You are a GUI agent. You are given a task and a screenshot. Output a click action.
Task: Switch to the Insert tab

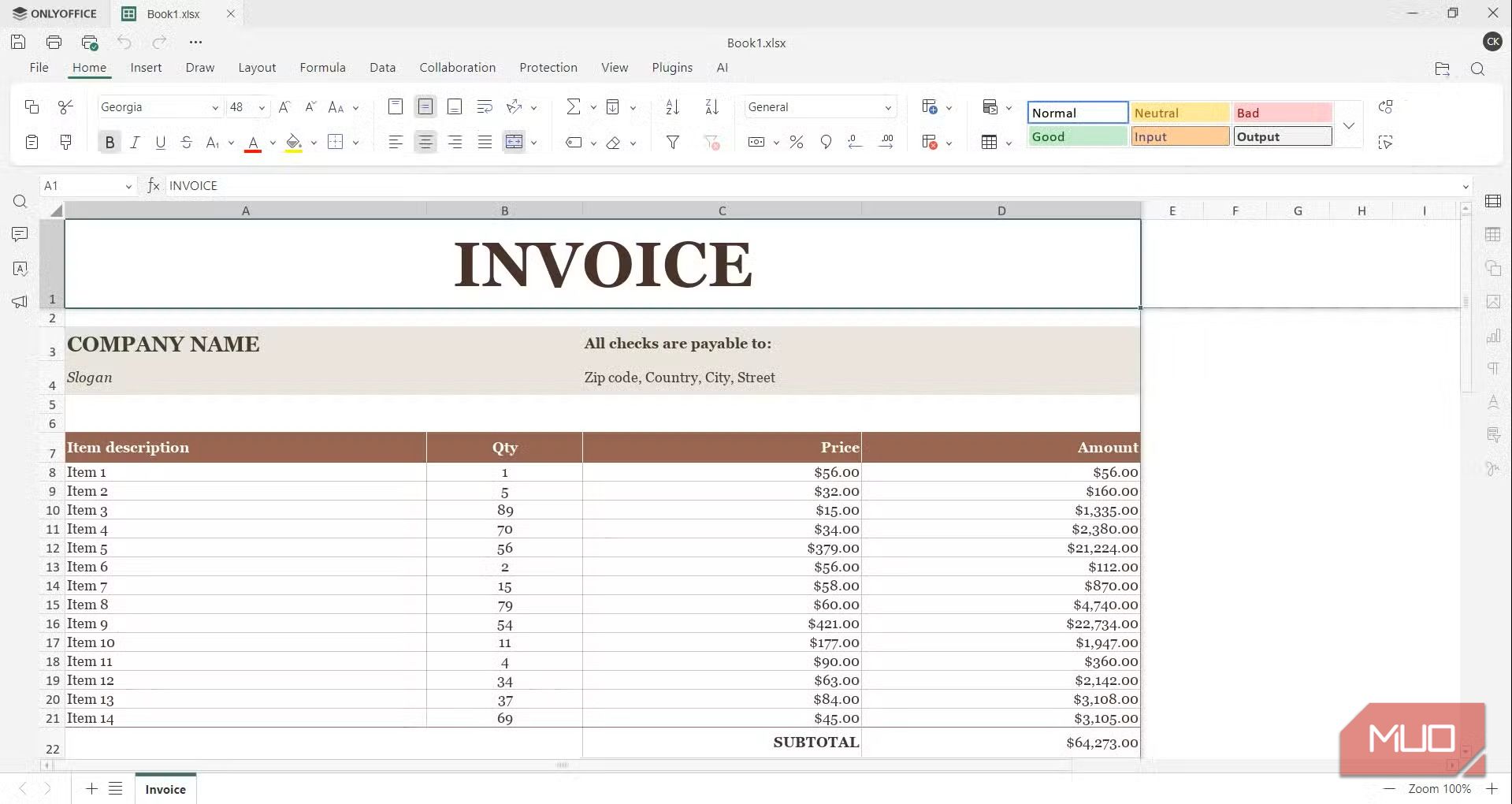(x=146, y=68)
